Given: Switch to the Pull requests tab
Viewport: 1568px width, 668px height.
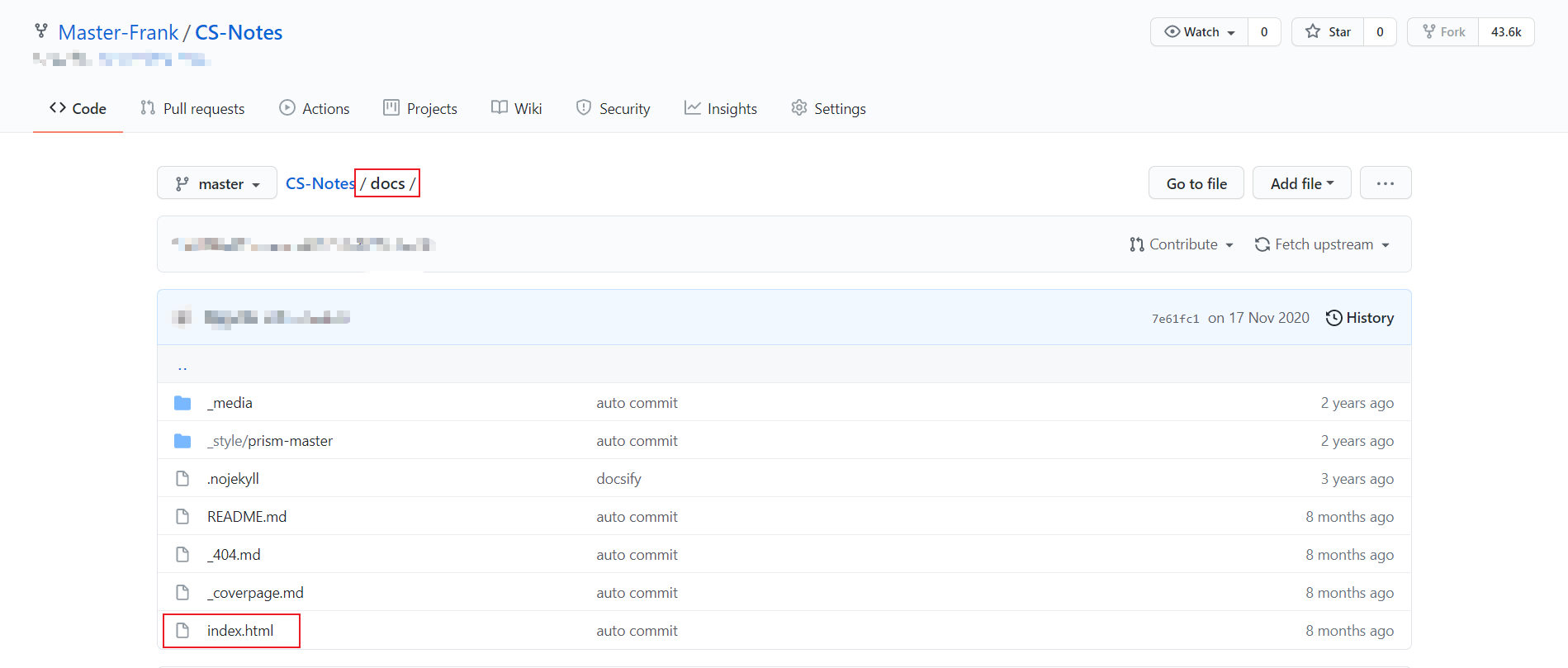Looking at the screenshot, I should click(x=192, y=108).
